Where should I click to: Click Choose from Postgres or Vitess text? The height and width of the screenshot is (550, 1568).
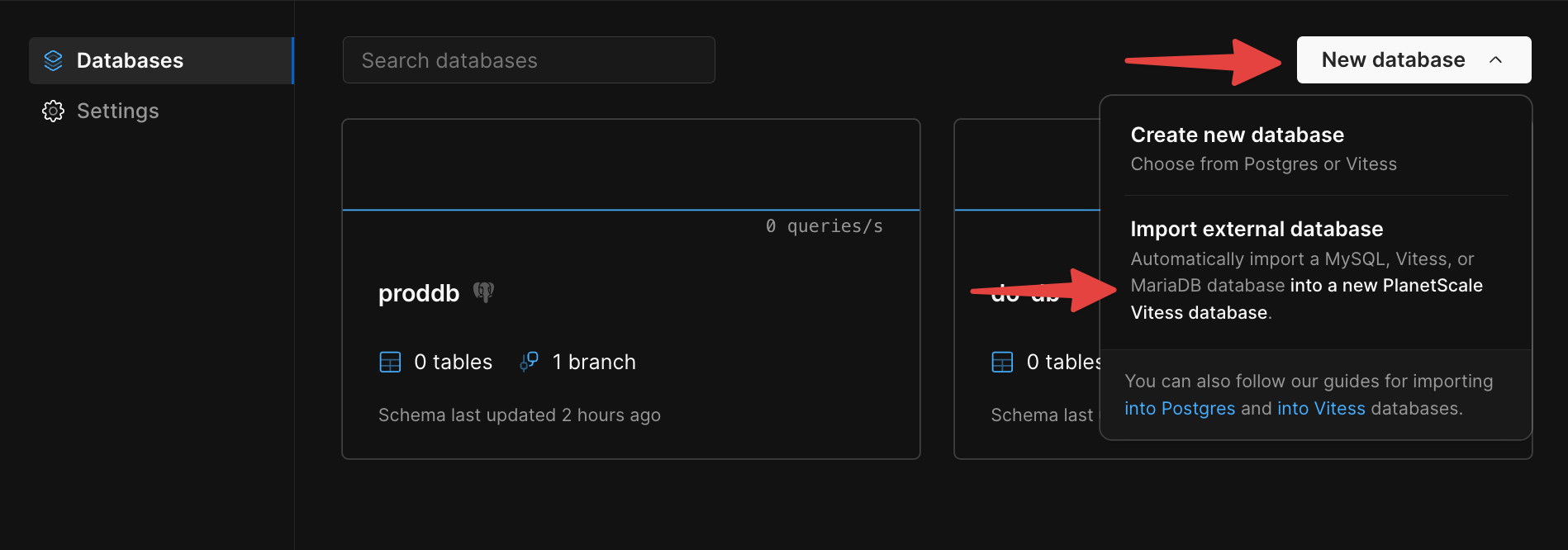click(x=1263, y=164)
